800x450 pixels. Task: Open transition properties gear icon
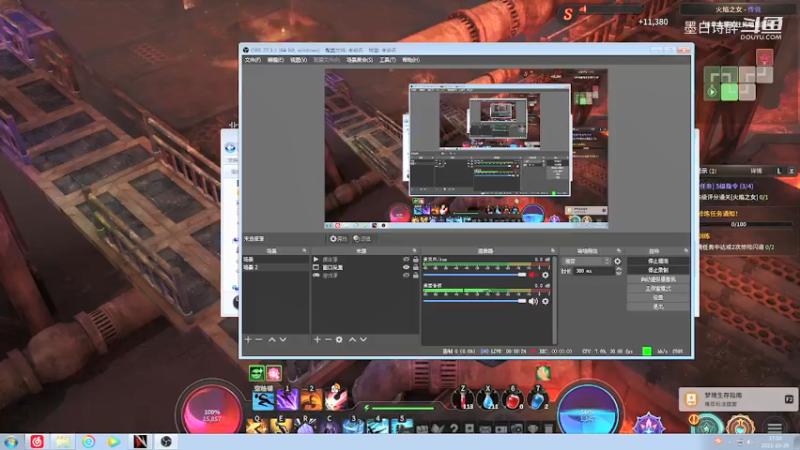(x=617, y=261)
